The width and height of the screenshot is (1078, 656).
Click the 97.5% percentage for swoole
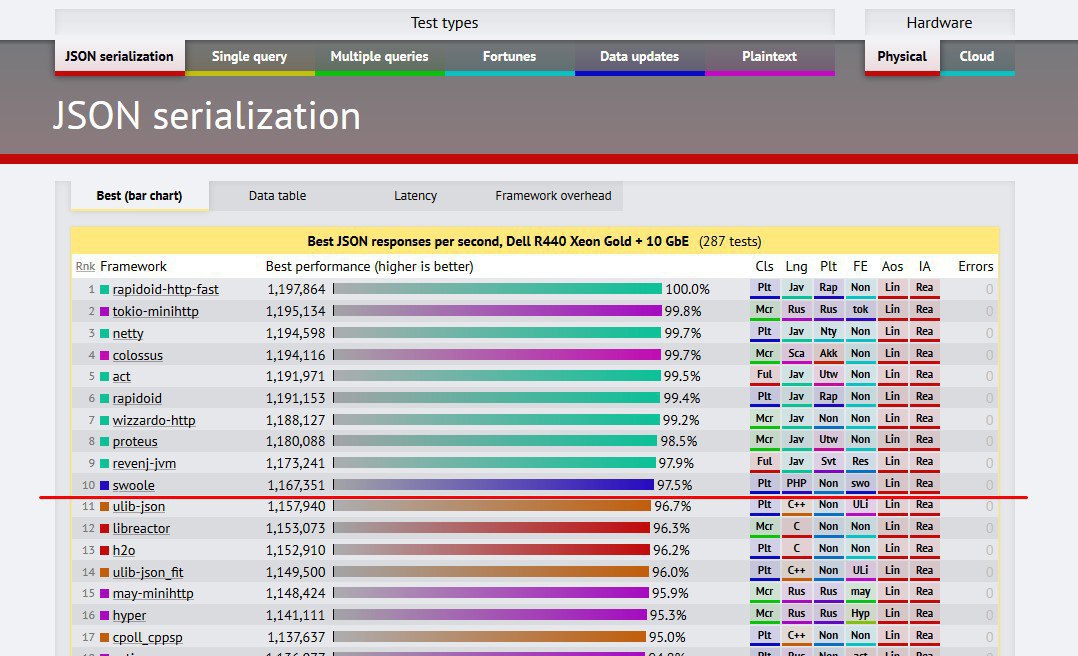(x=674, y=485)
